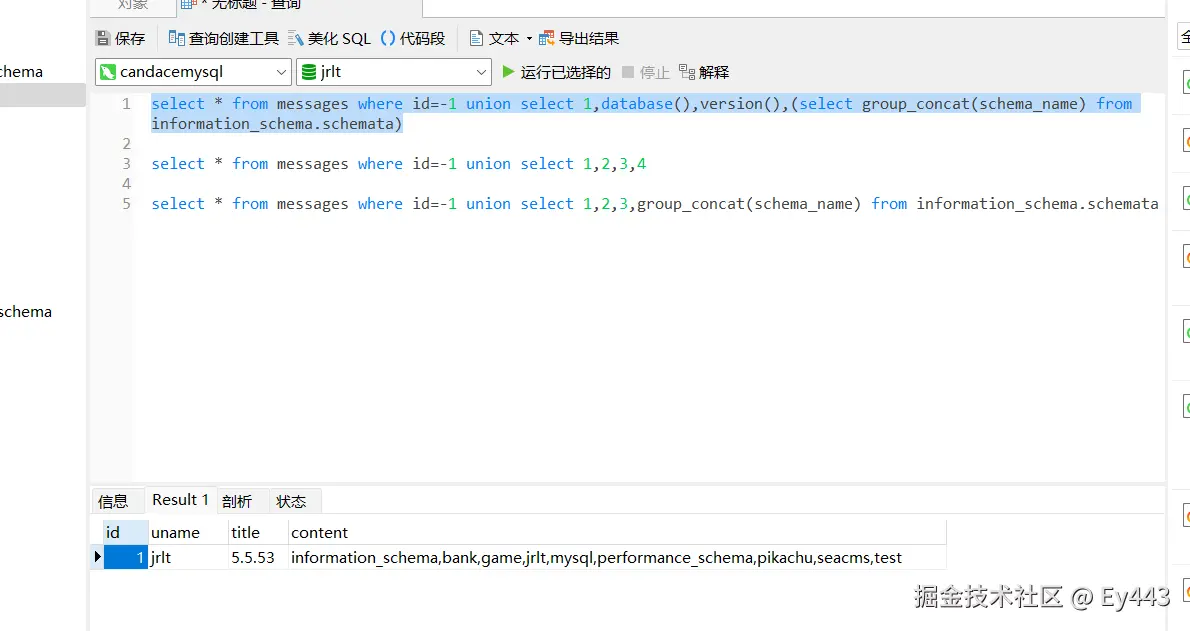Click Export Result (导出结果)
Viewport: 1190px width, 631px height.
[x=579, y=38]
